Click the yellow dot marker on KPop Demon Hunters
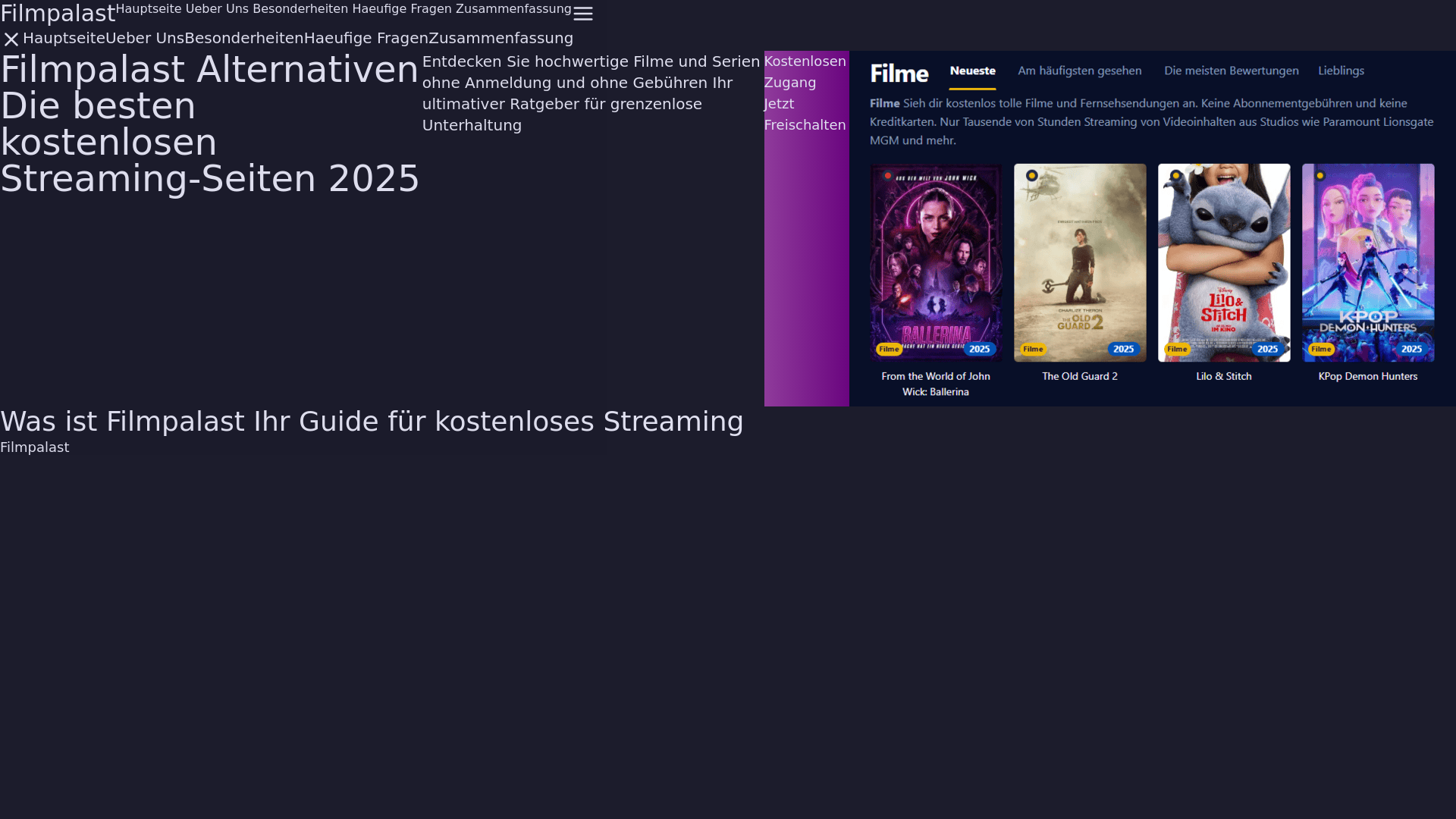Image resolution: width=1456 pixels, height=819 pixels. (x=1320, y=176)
